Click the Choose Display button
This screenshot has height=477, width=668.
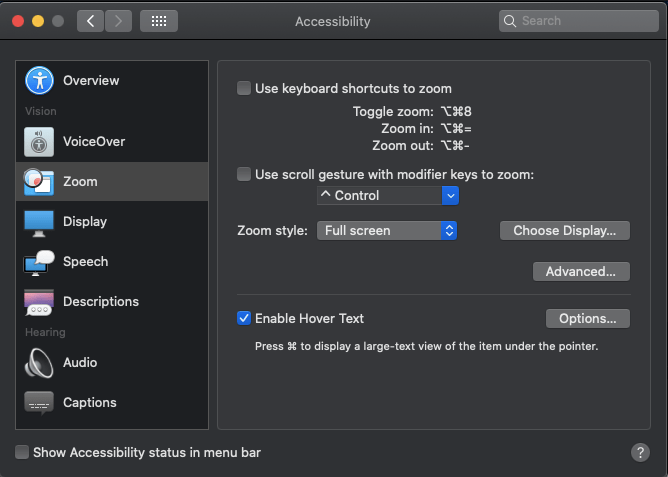click(x=564, y=230)
